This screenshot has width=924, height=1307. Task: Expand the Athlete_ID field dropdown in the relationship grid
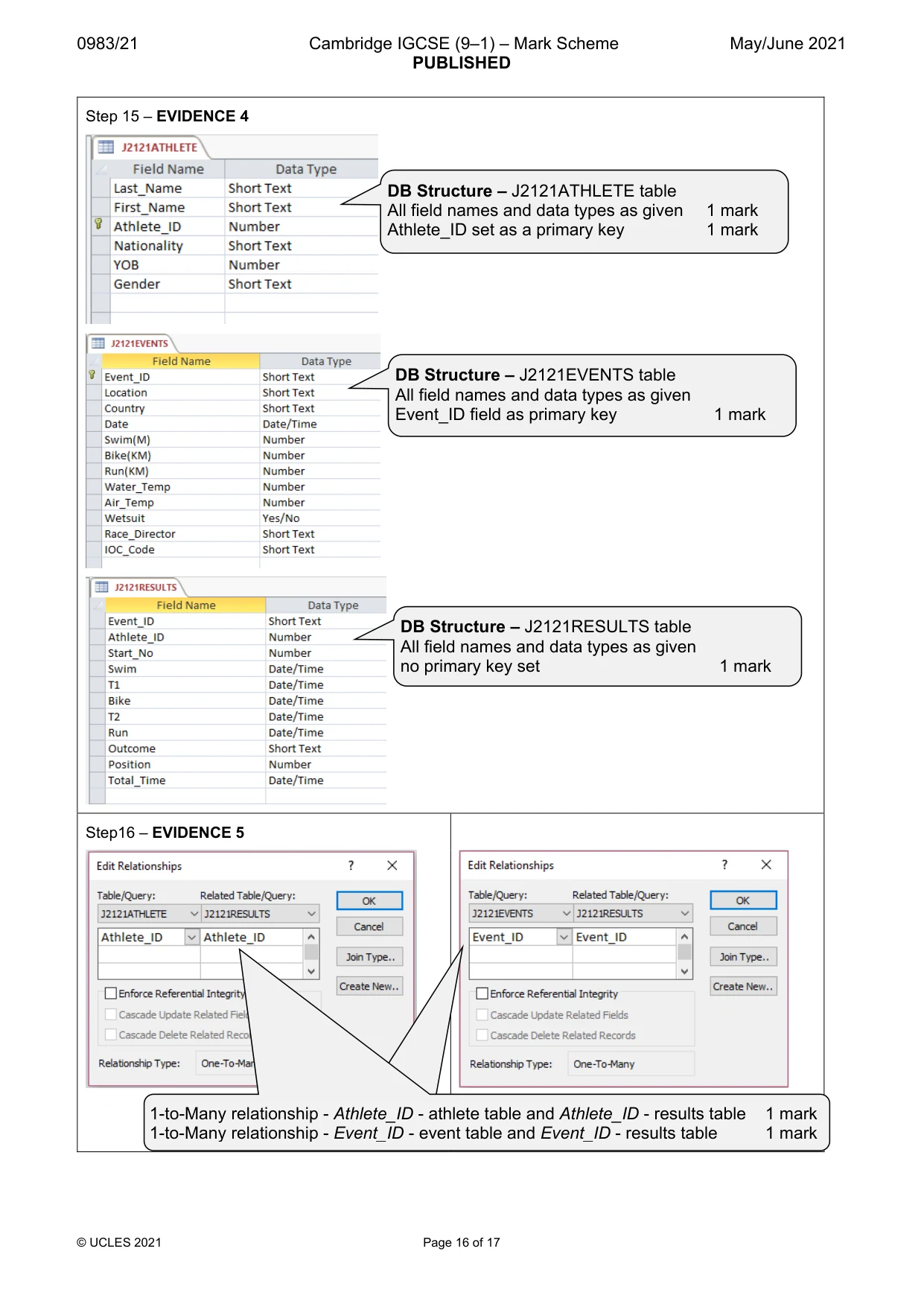coord(192,937)
